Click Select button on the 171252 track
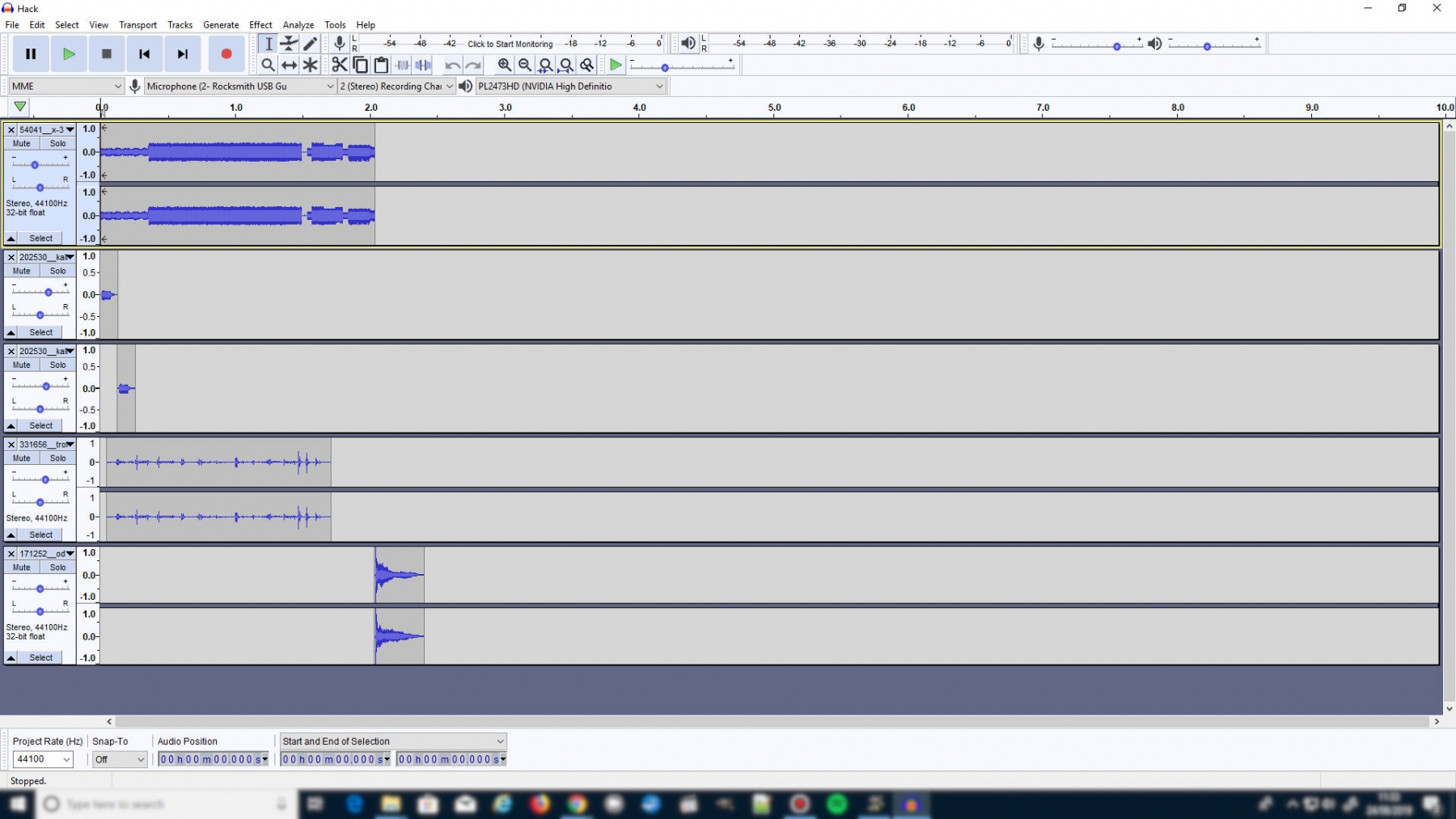This screenshot has width=1456, height=819. [40, 657]
